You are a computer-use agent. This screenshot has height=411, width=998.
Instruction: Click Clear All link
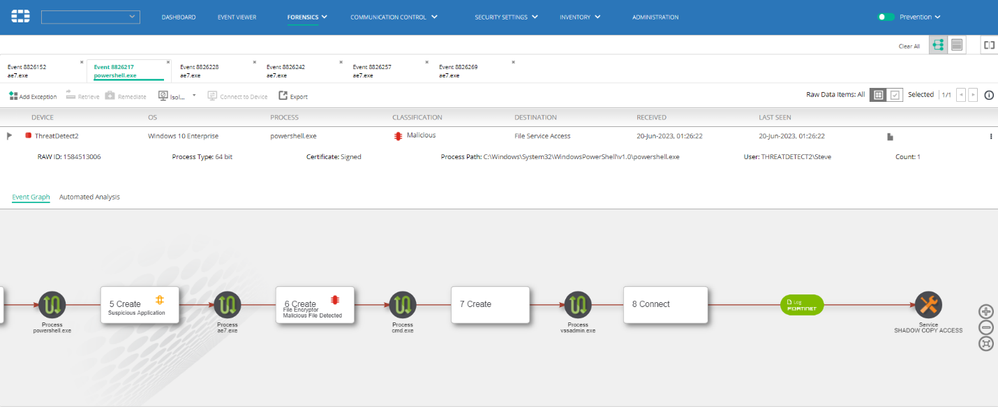pyautogui.click(x=909, y=46)
